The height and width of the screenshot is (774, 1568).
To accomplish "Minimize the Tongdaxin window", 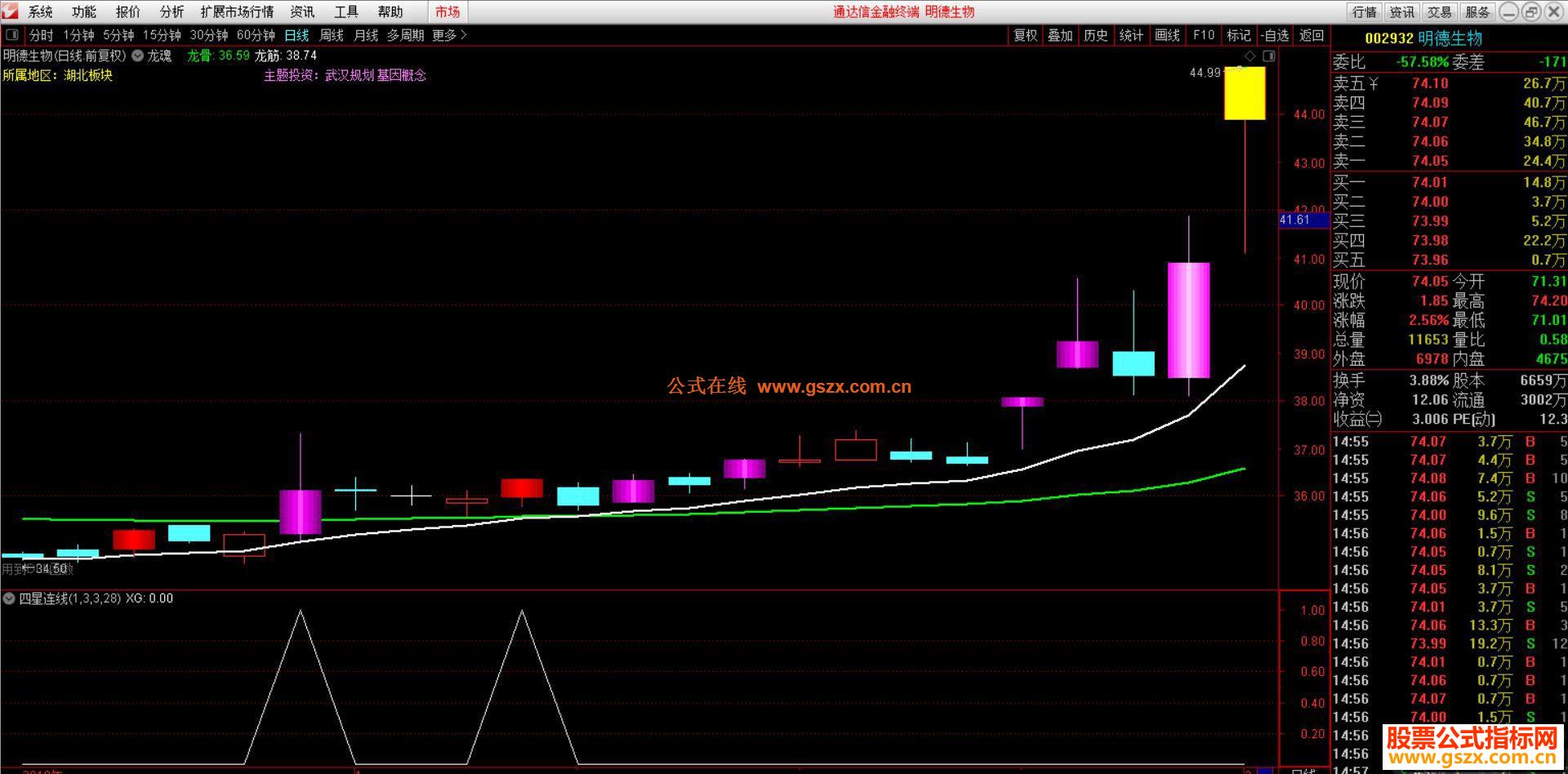I will click(x=1509, y=11).
